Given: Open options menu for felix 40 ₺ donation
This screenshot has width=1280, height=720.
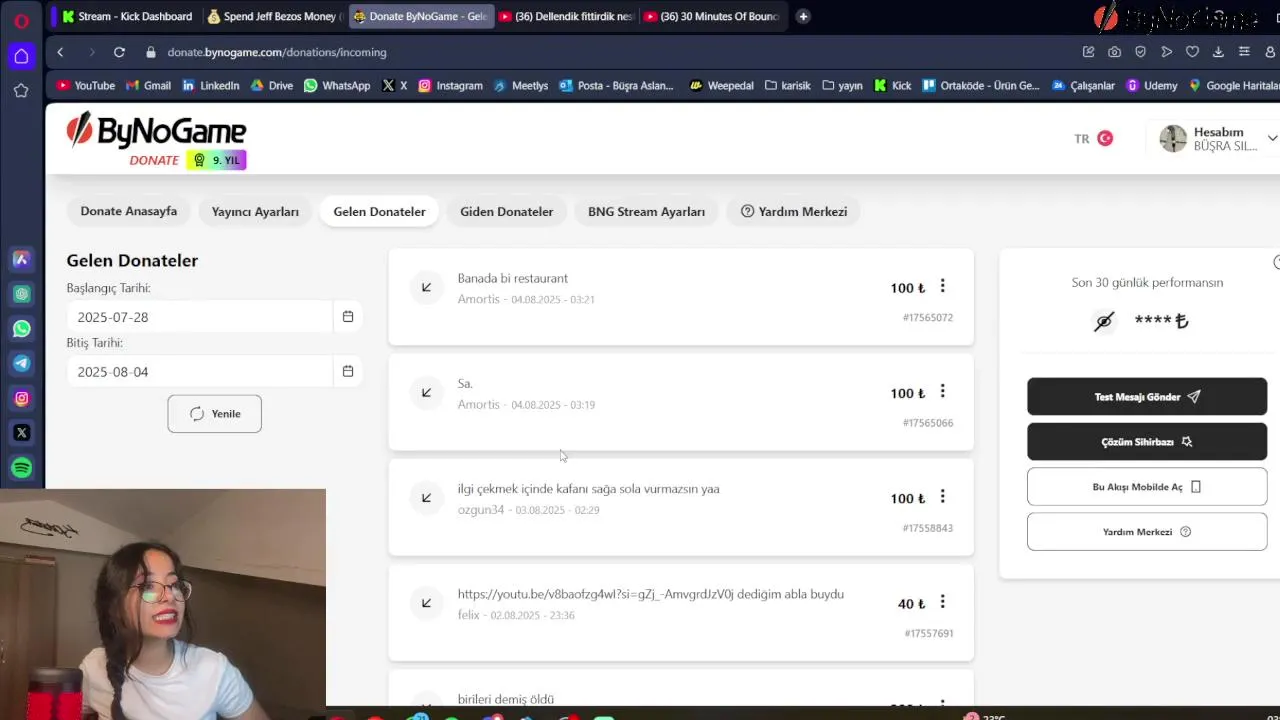Looking at the screenshot, I should click(942, 602).
